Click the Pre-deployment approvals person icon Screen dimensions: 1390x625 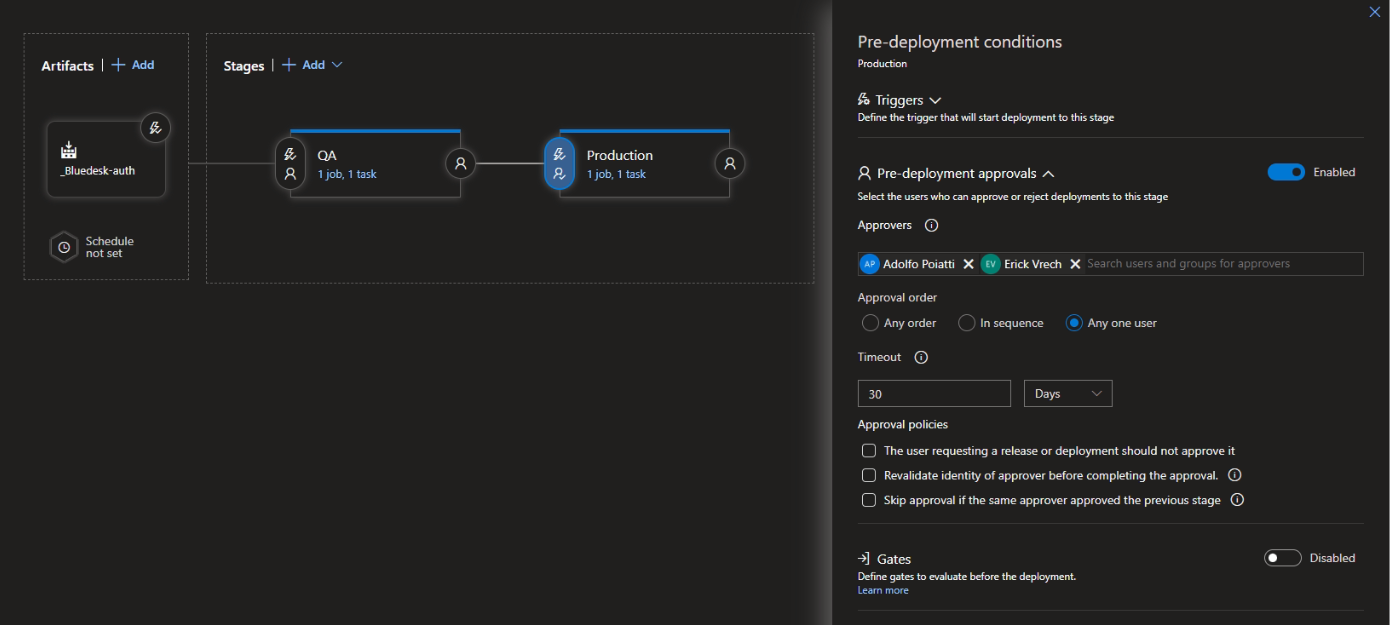click(x=865, y=173)
